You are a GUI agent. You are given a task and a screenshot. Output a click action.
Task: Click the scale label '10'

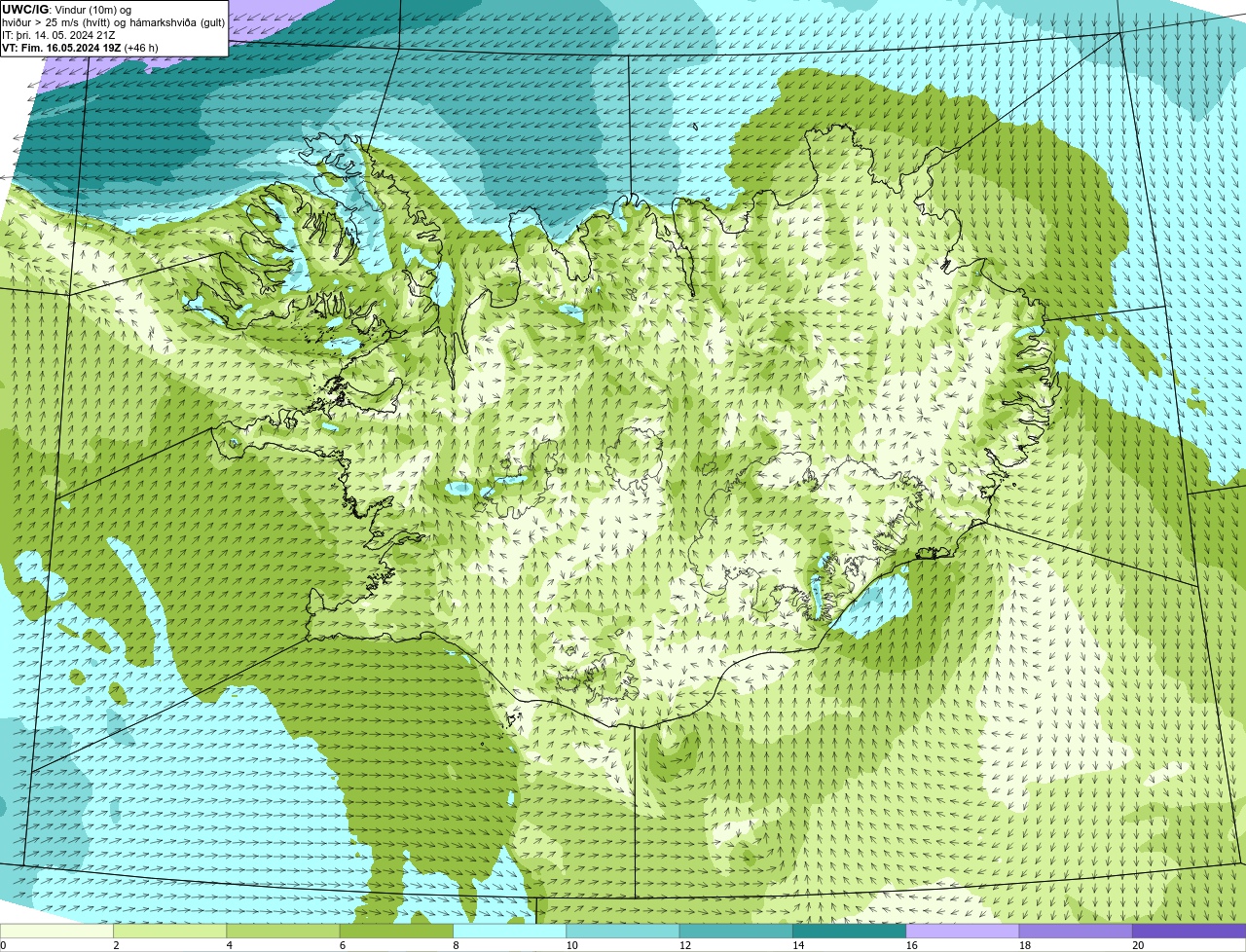coord(571,945)
